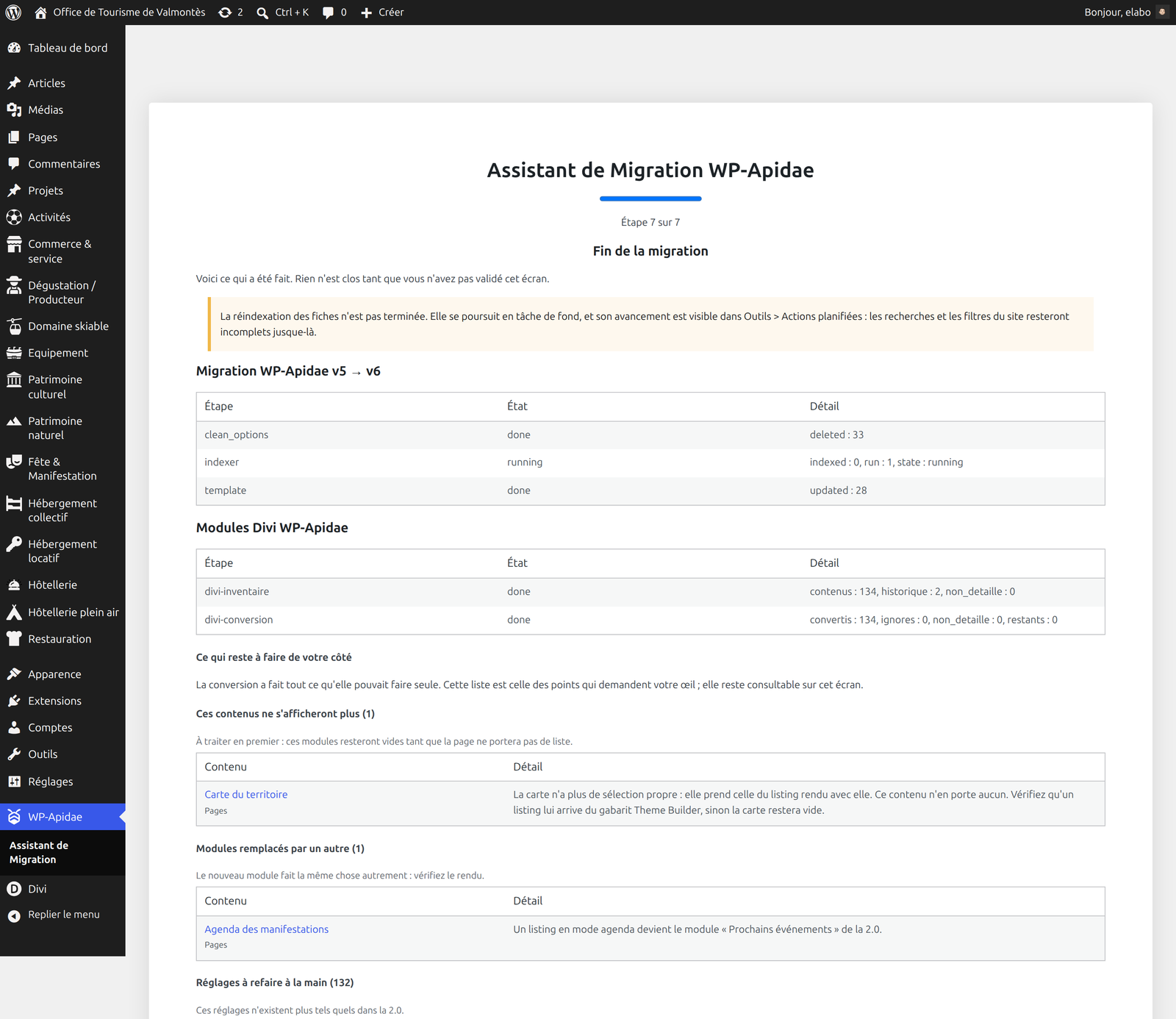This screenshot has width=1176, height=1019.
Task: Click the Divi menu label
Action: coord(37,889)
